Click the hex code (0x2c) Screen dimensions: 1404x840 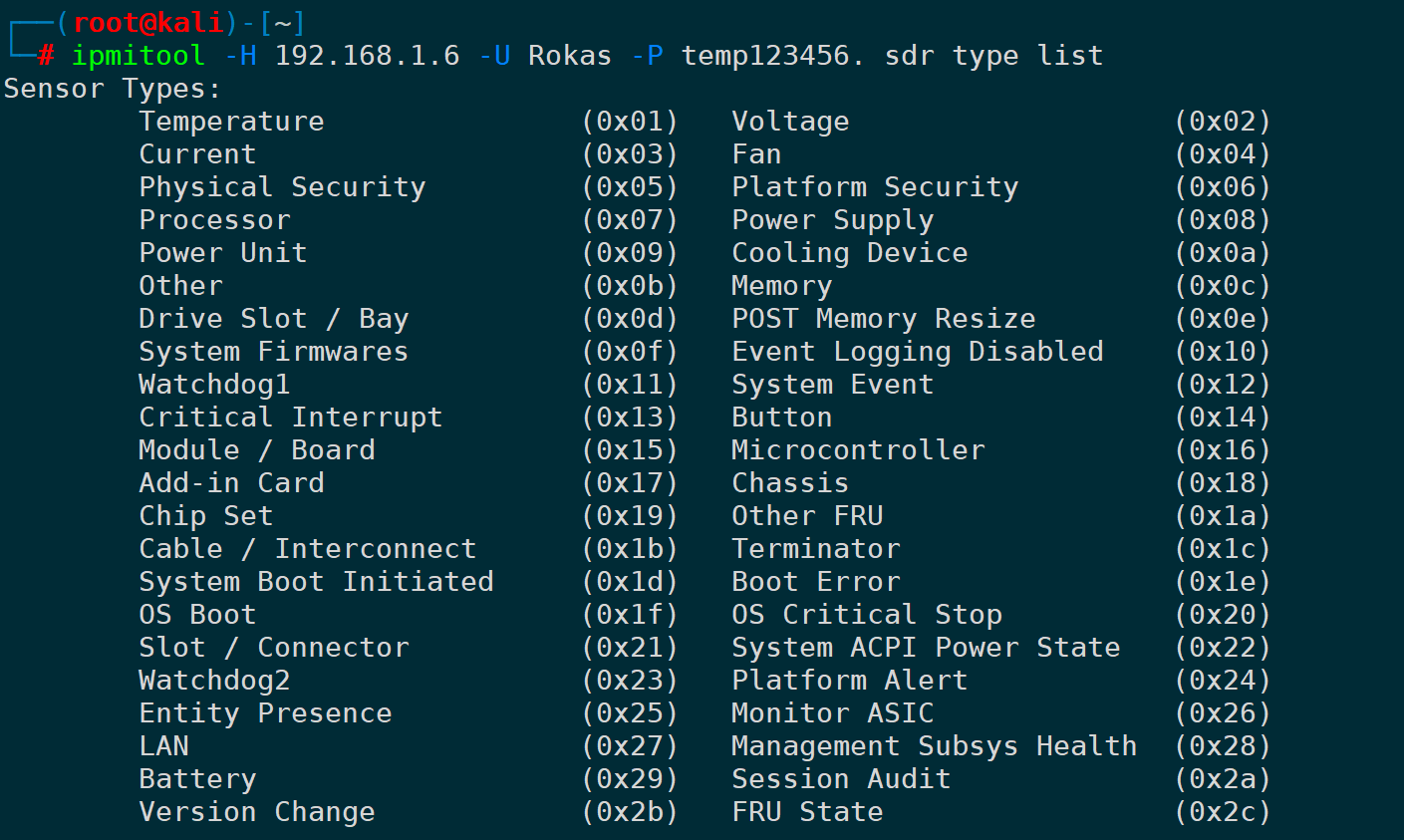click(1223, 812)
